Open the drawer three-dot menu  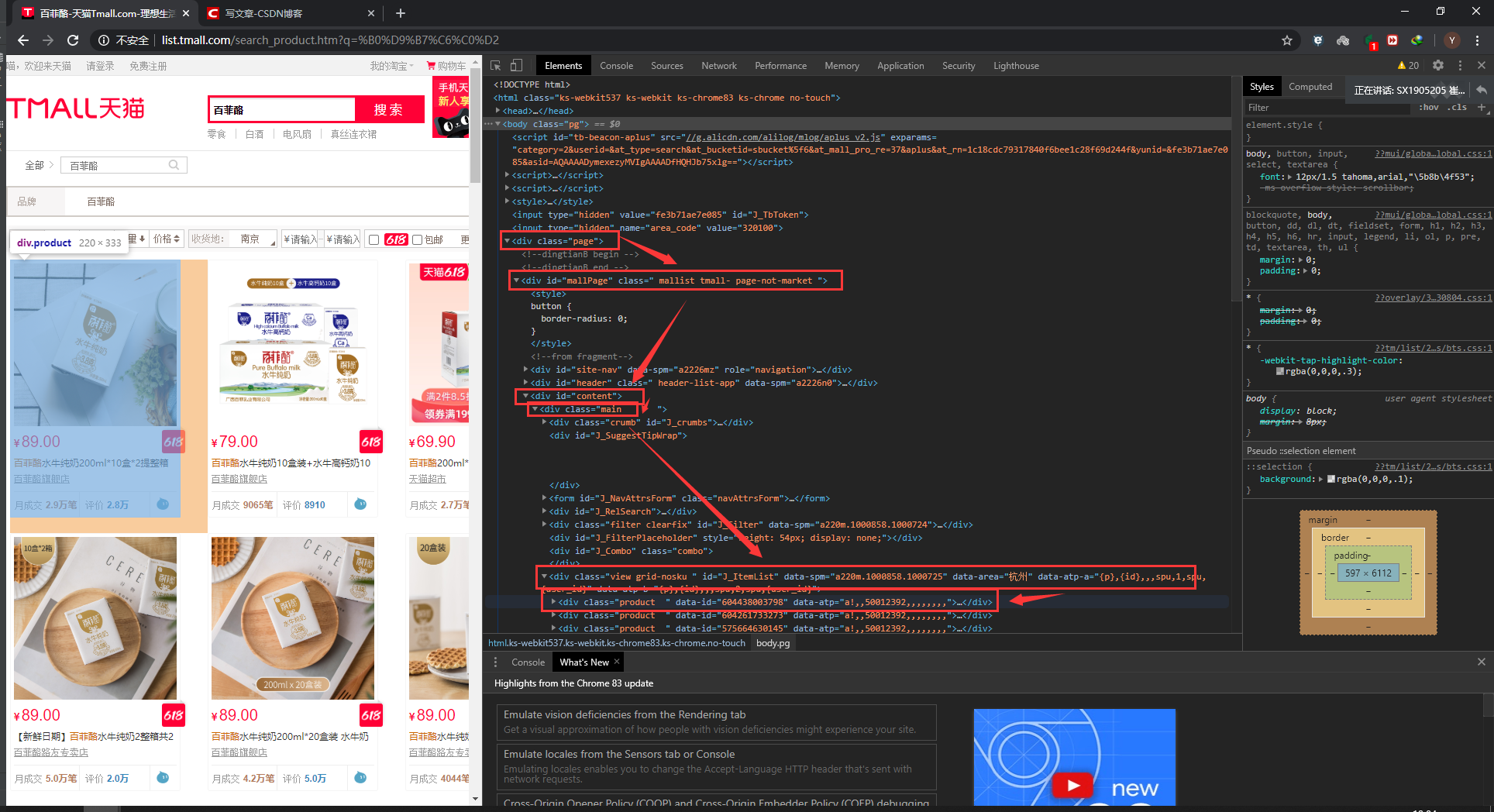pos(496,662)
